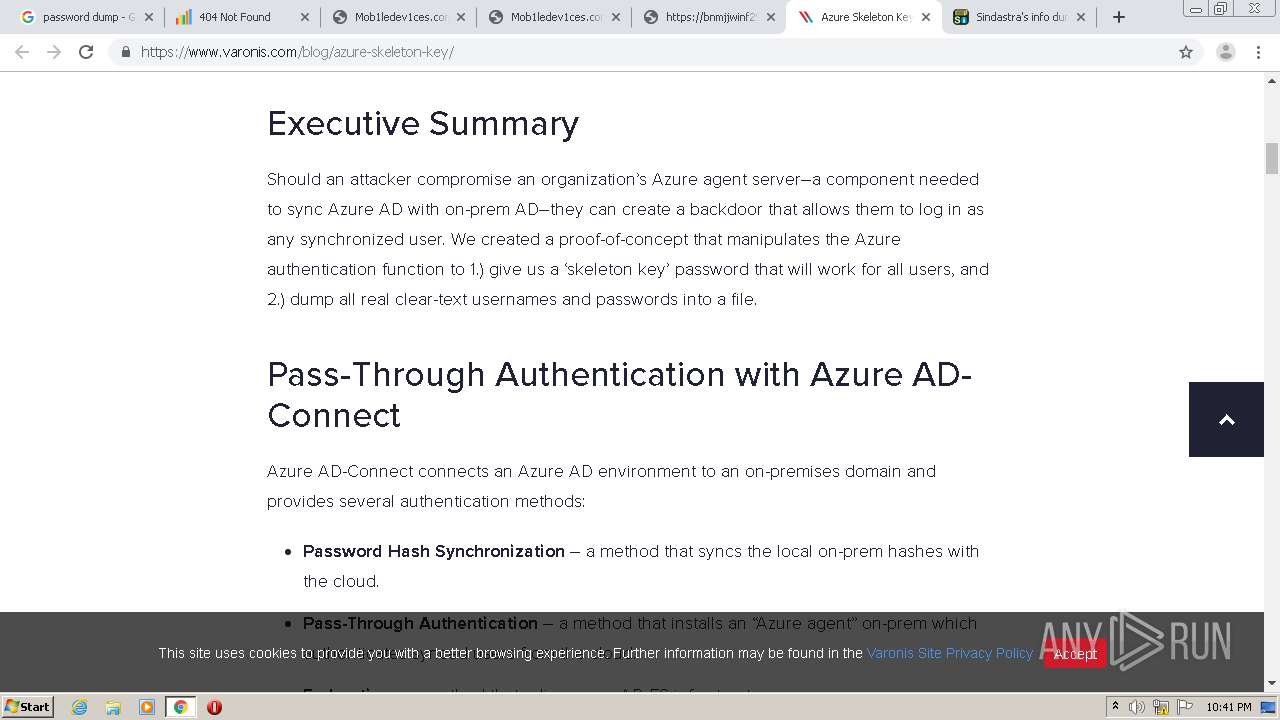Close the second Mob1ledev1ces tab
The width and height of the screenshot is (1280, 720).
615,17
